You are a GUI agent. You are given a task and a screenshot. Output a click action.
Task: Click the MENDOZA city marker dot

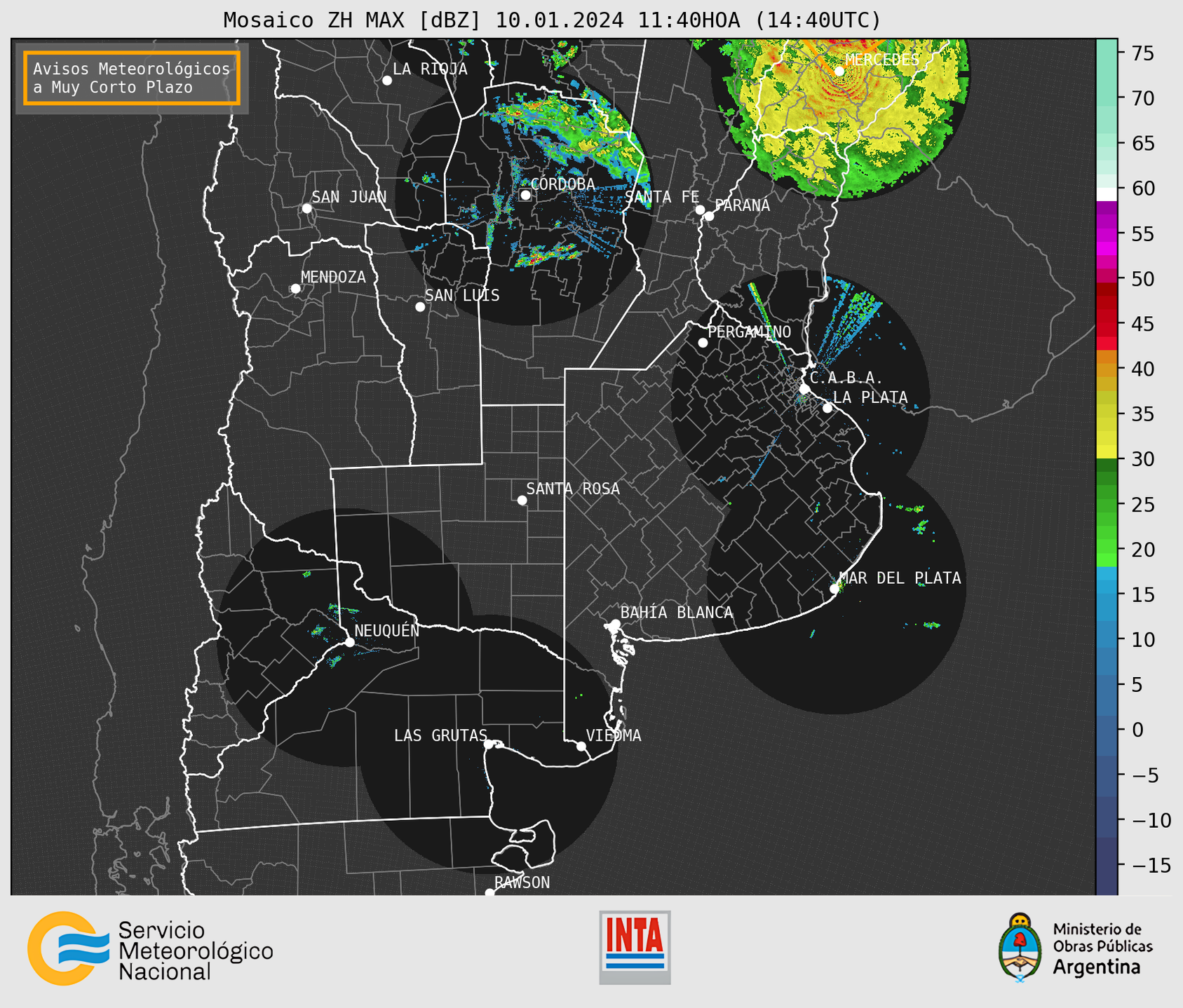(x=295, y=289)
